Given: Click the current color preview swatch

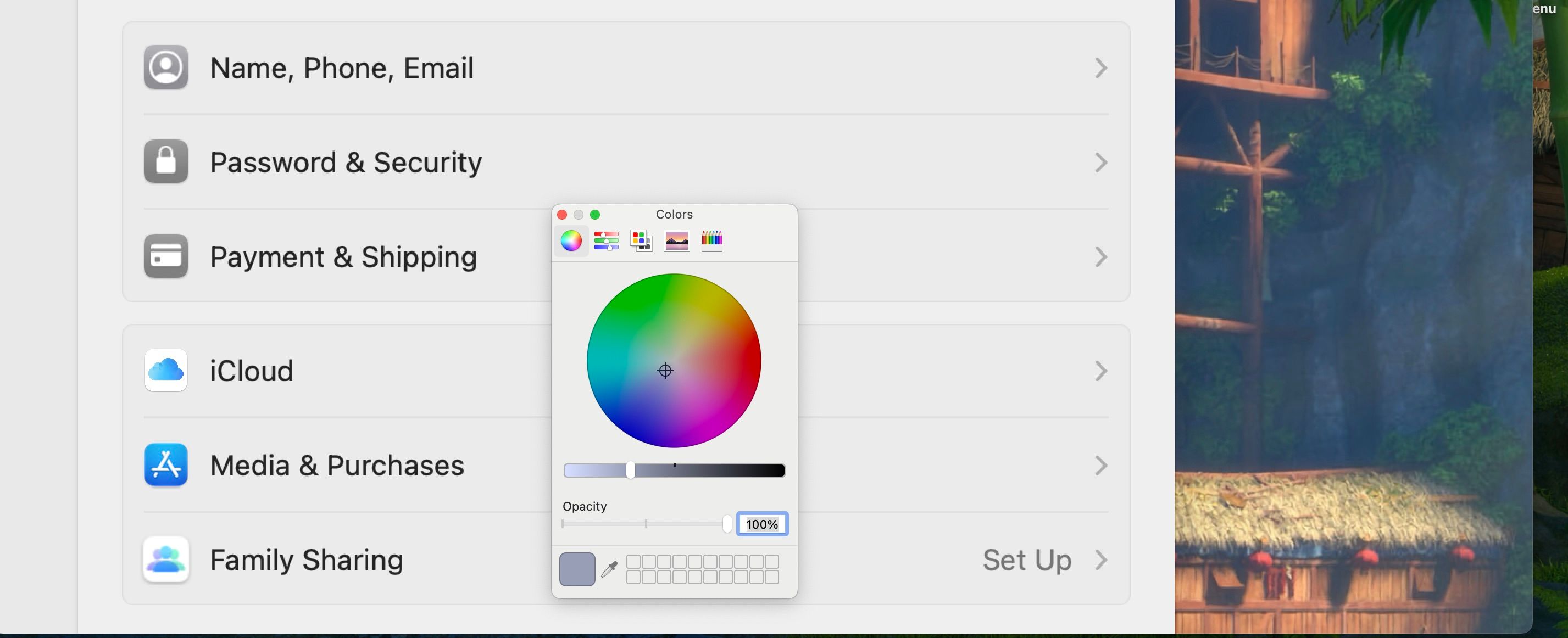Looking at the screenshot, I should (577, 569).
